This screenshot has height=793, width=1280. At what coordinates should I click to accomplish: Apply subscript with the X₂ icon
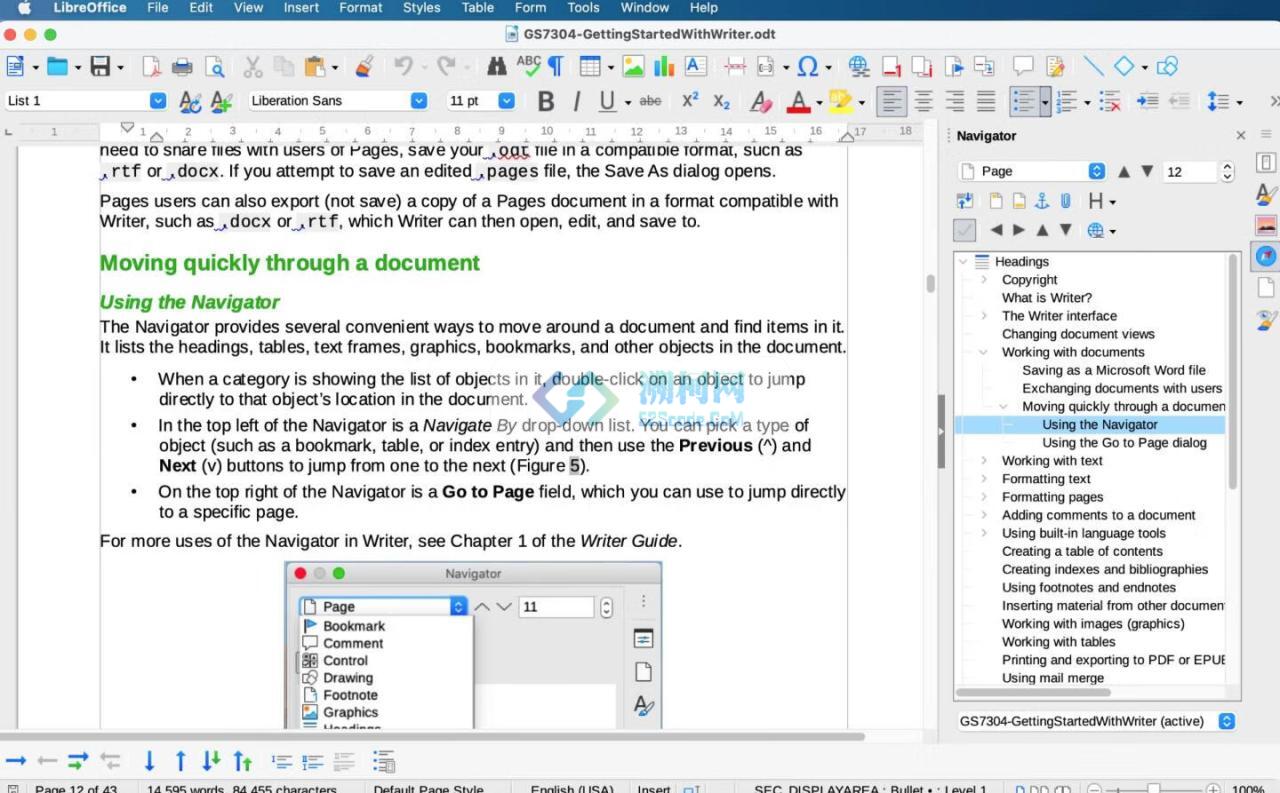coord(721,101)
